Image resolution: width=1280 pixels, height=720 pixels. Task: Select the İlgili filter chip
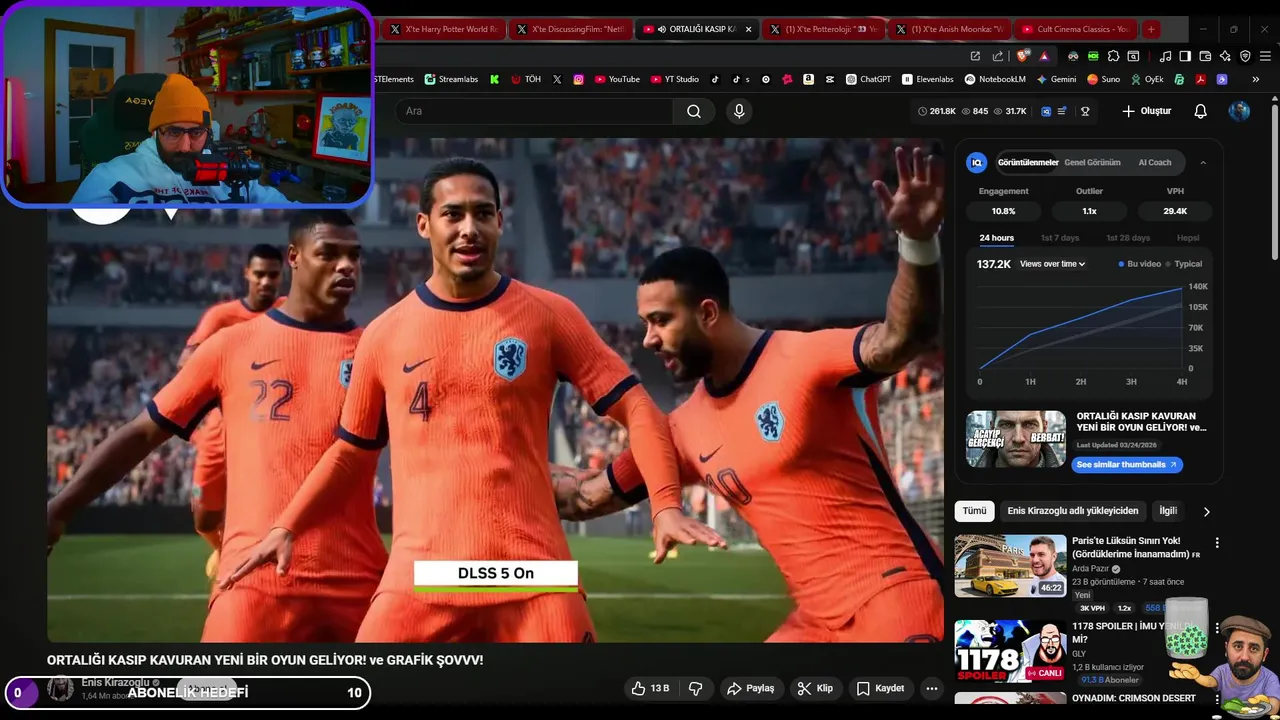click(1168, 511)
